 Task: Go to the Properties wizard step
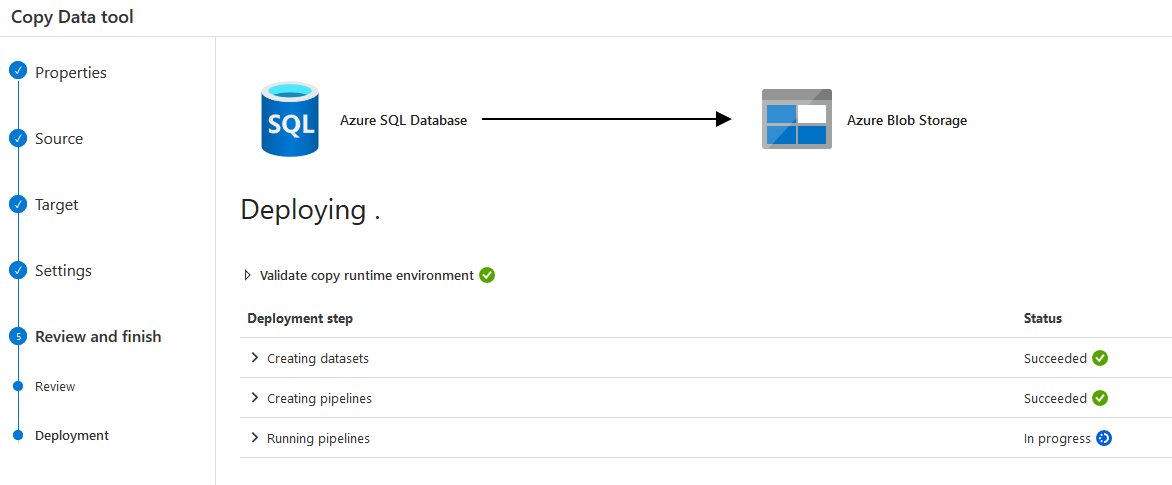(x=71, y=73)
